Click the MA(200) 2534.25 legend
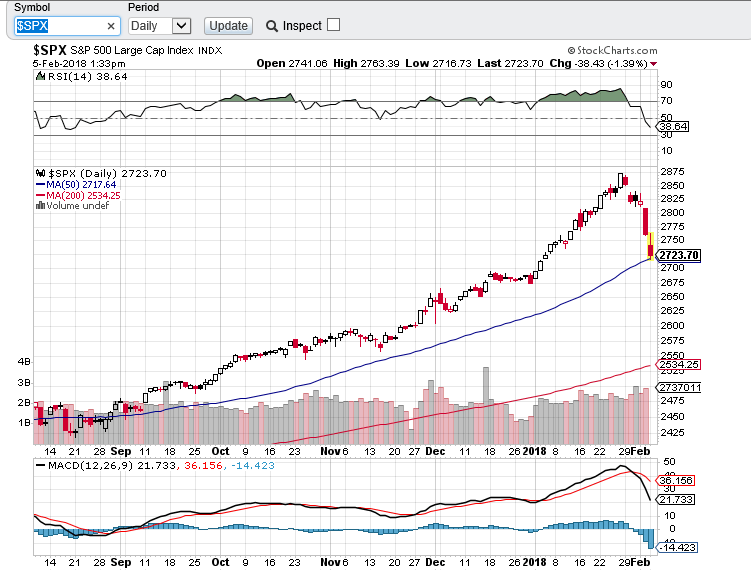This screenshot has width=751, height=576. 79,195
